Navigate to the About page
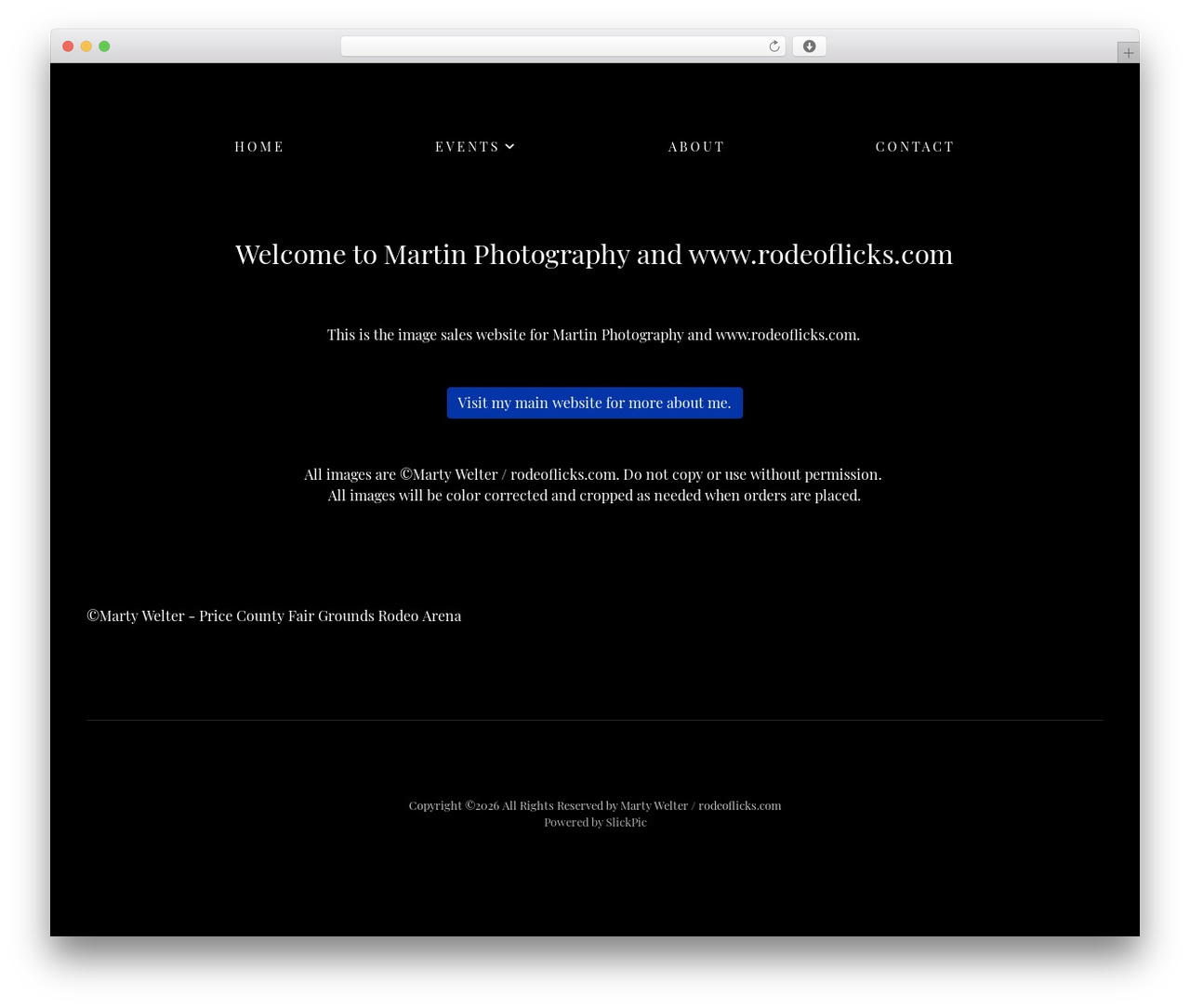 tap(696, 147)
